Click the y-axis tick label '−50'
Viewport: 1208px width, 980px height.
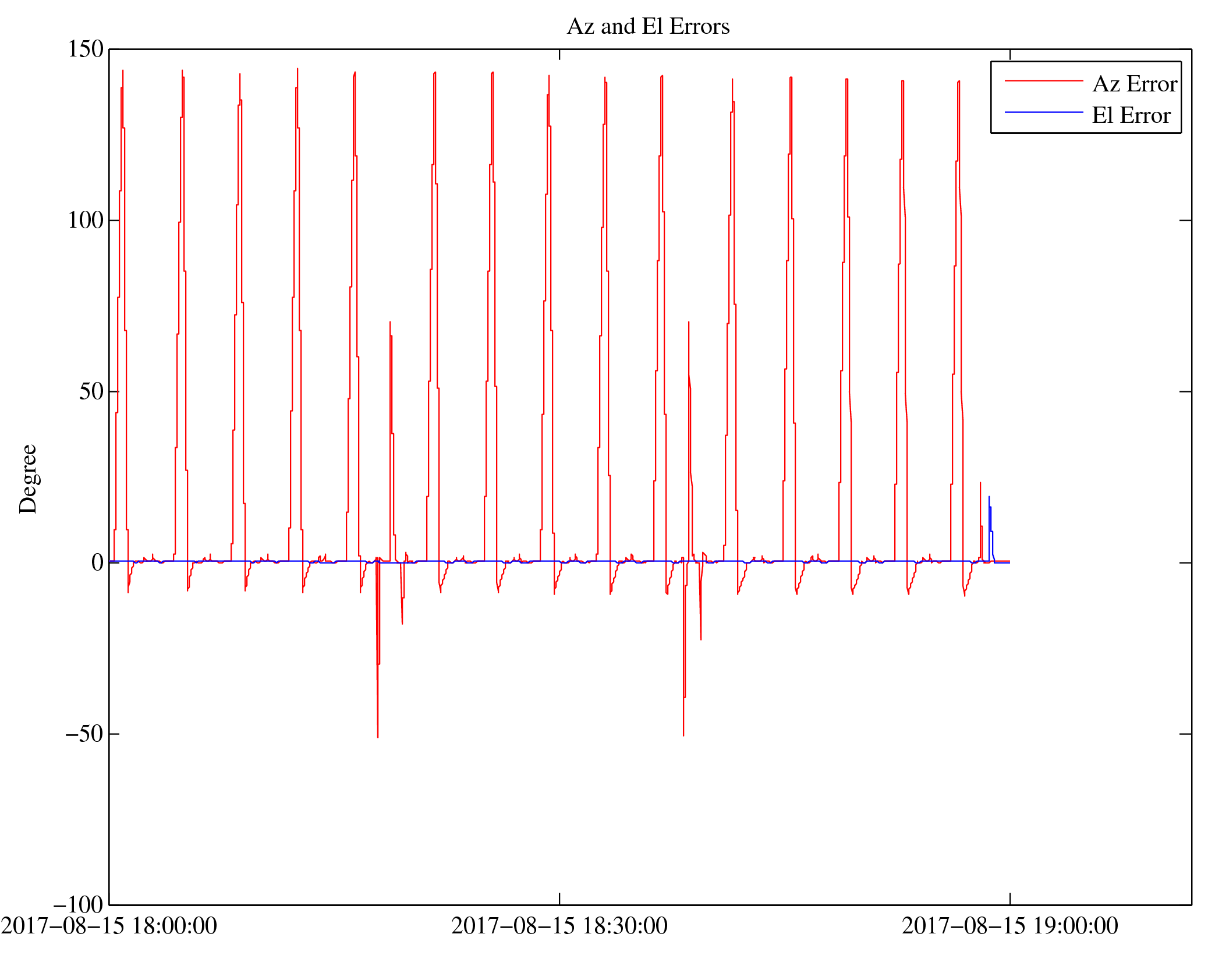pos(84,734)
